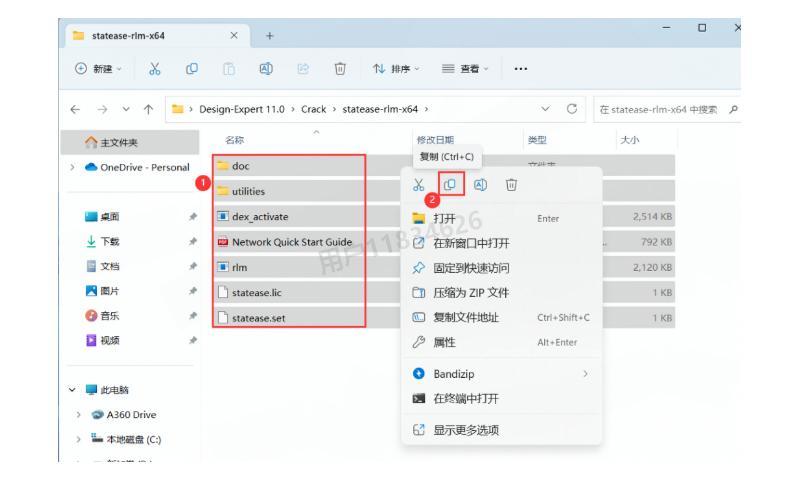The image size is (800, 481).
Task: Close the statease-rlm-x64 tab
Action: click(x=234, y=35)
